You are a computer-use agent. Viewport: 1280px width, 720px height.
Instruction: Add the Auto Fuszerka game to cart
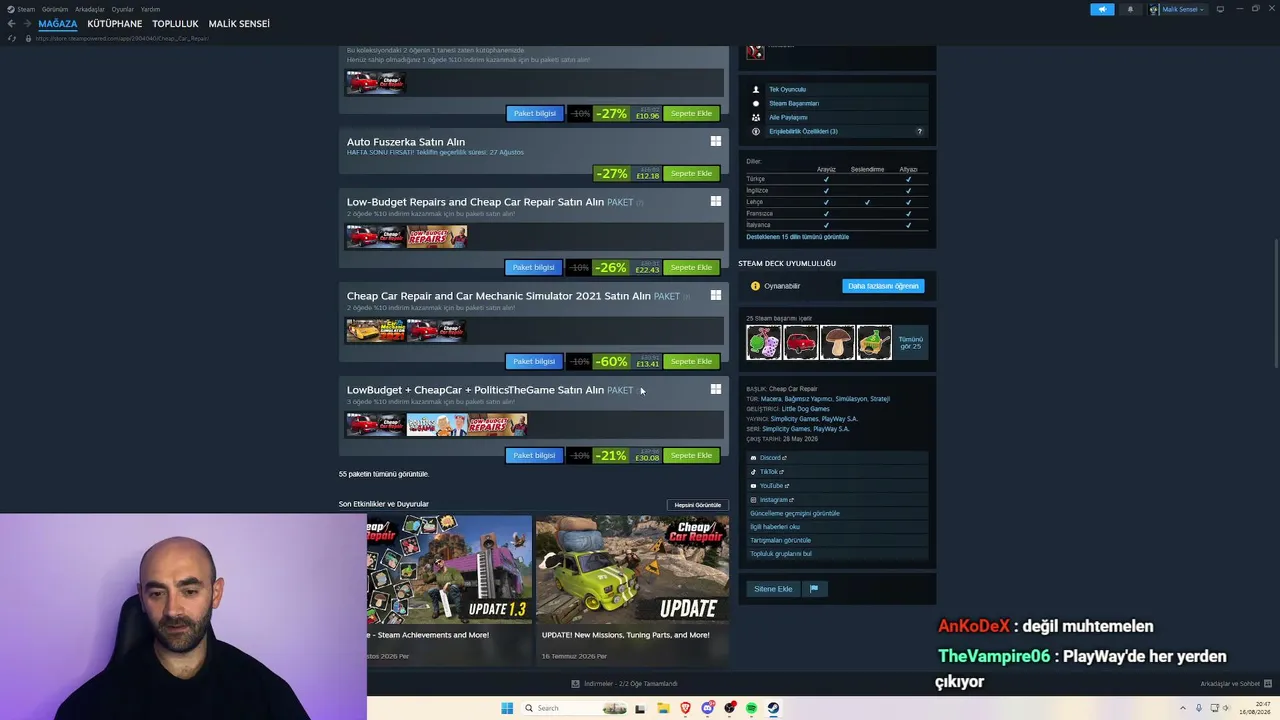click(691, 173)
